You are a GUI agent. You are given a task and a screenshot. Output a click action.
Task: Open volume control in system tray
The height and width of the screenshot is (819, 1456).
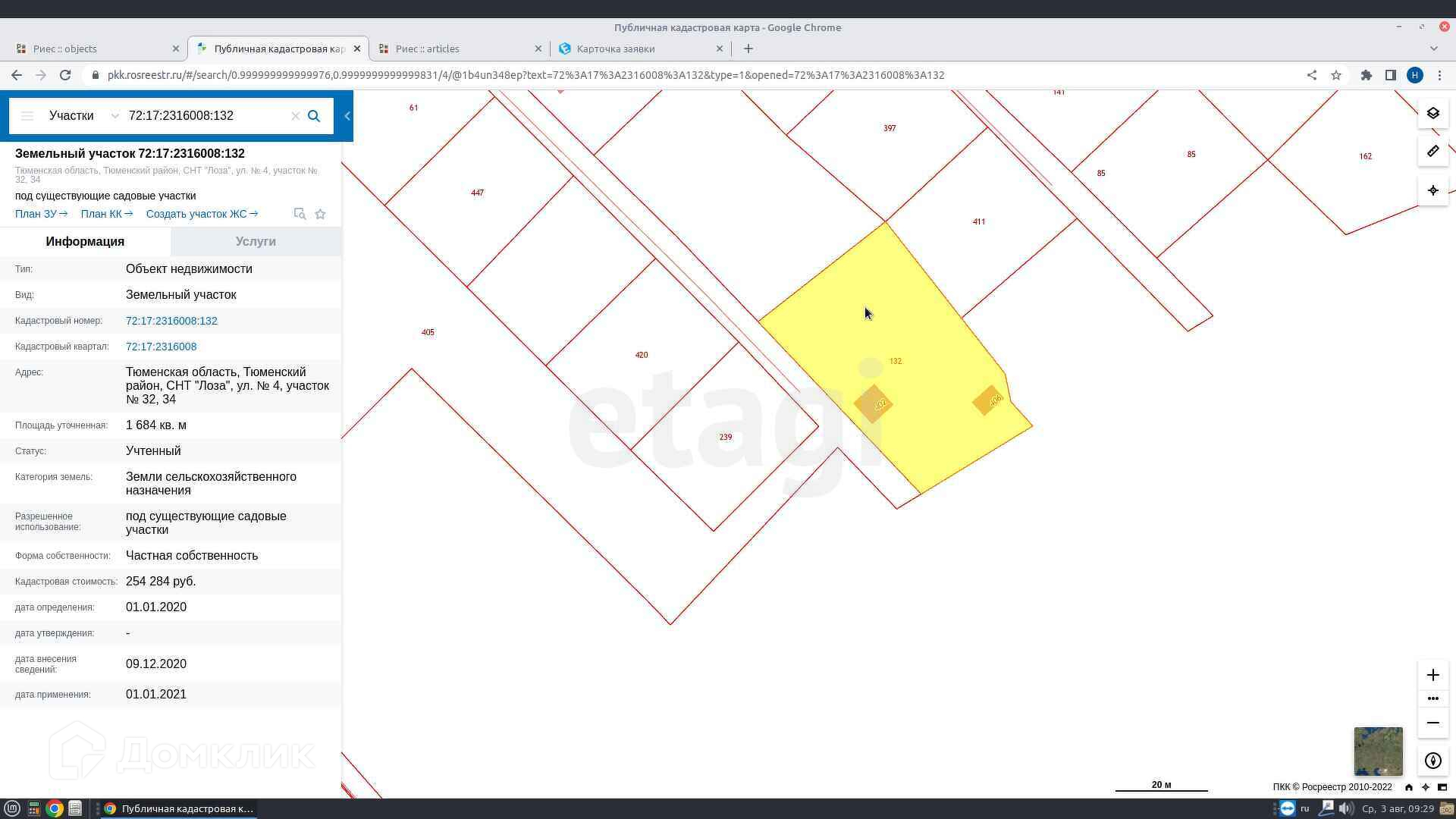(1345, 808)
